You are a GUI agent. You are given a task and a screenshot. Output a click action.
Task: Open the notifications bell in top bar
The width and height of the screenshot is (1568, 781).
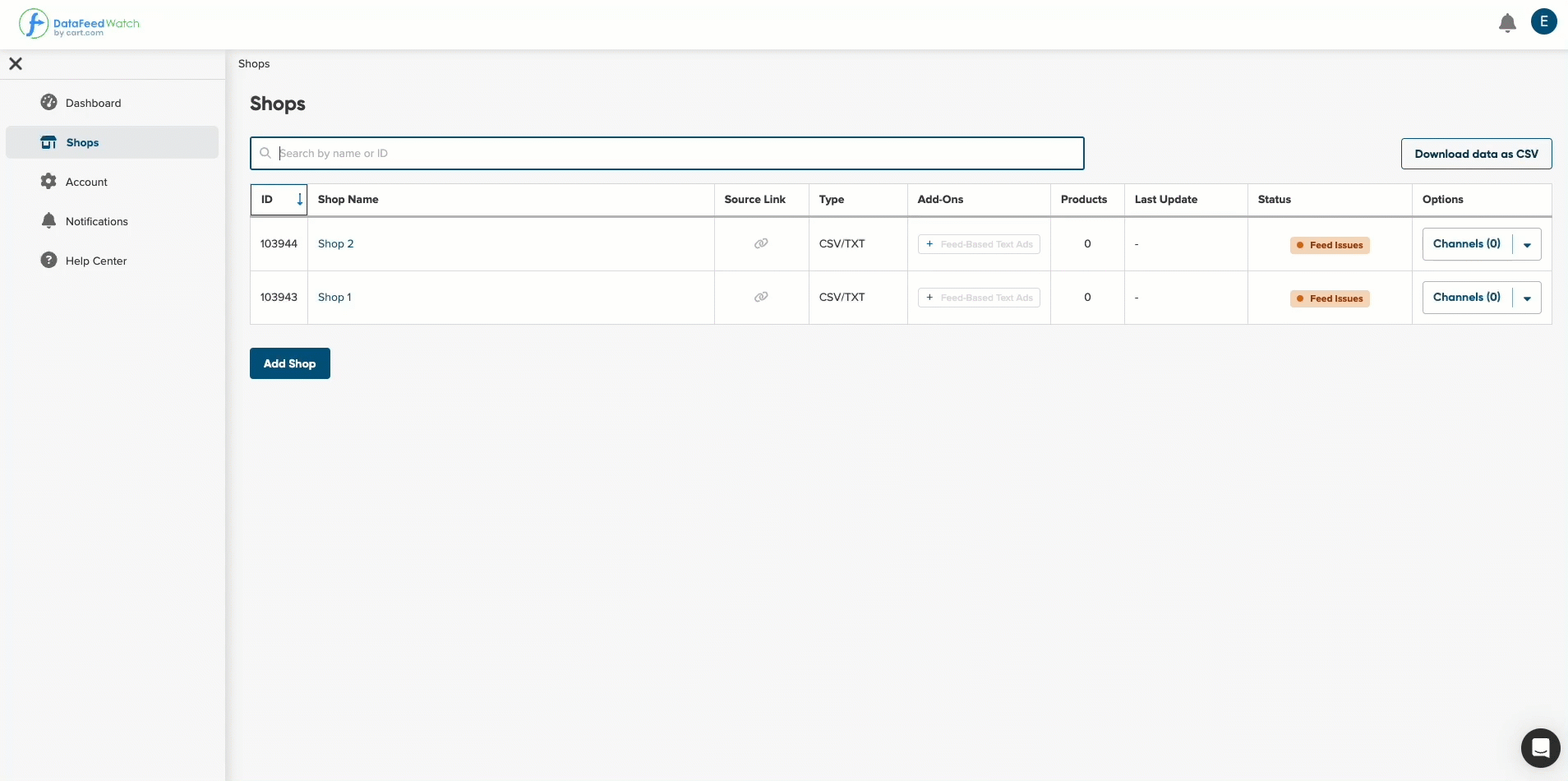tap(1507, 23)
